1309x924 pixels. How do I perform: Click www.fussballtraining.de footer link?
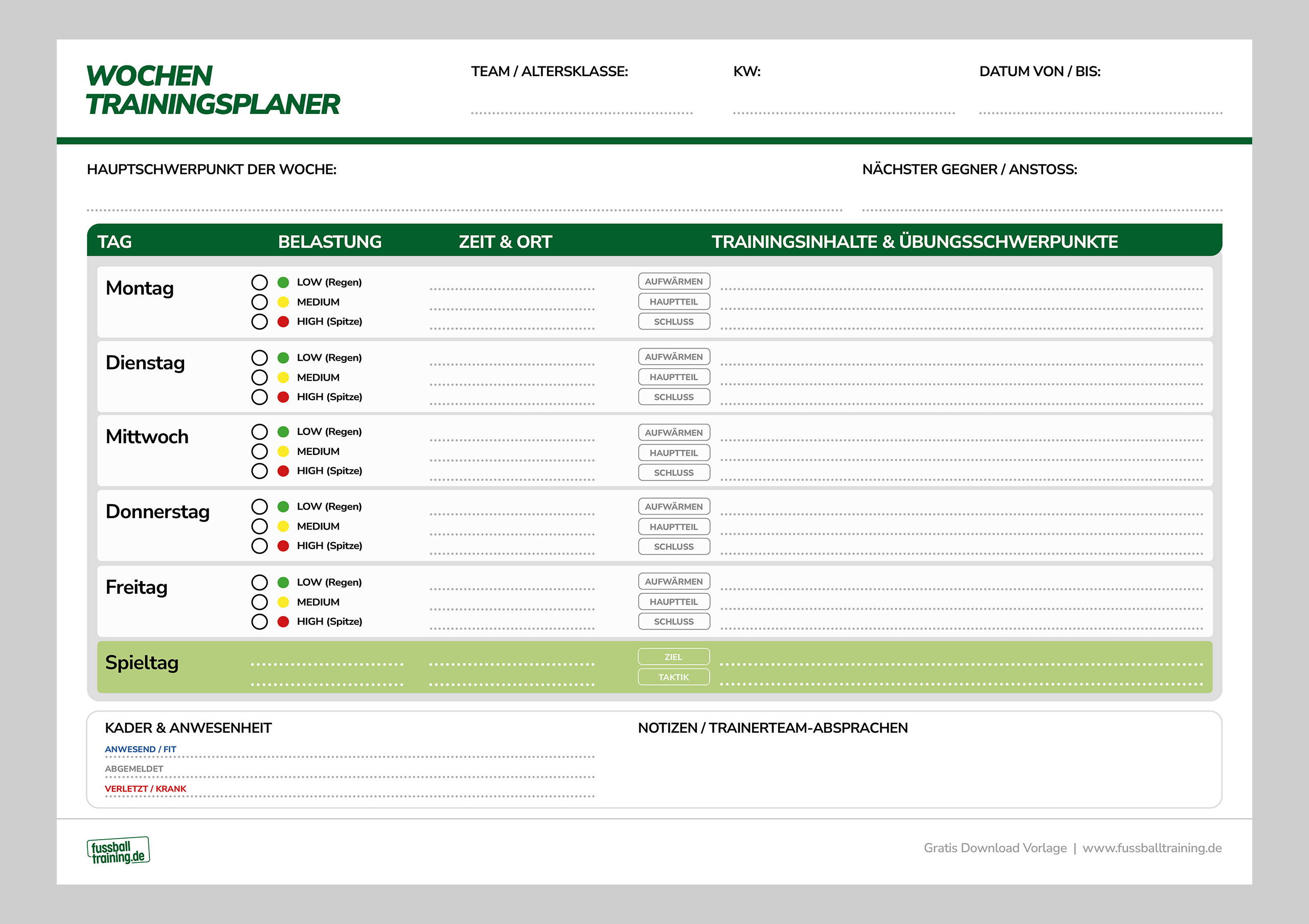[1152, 848]
